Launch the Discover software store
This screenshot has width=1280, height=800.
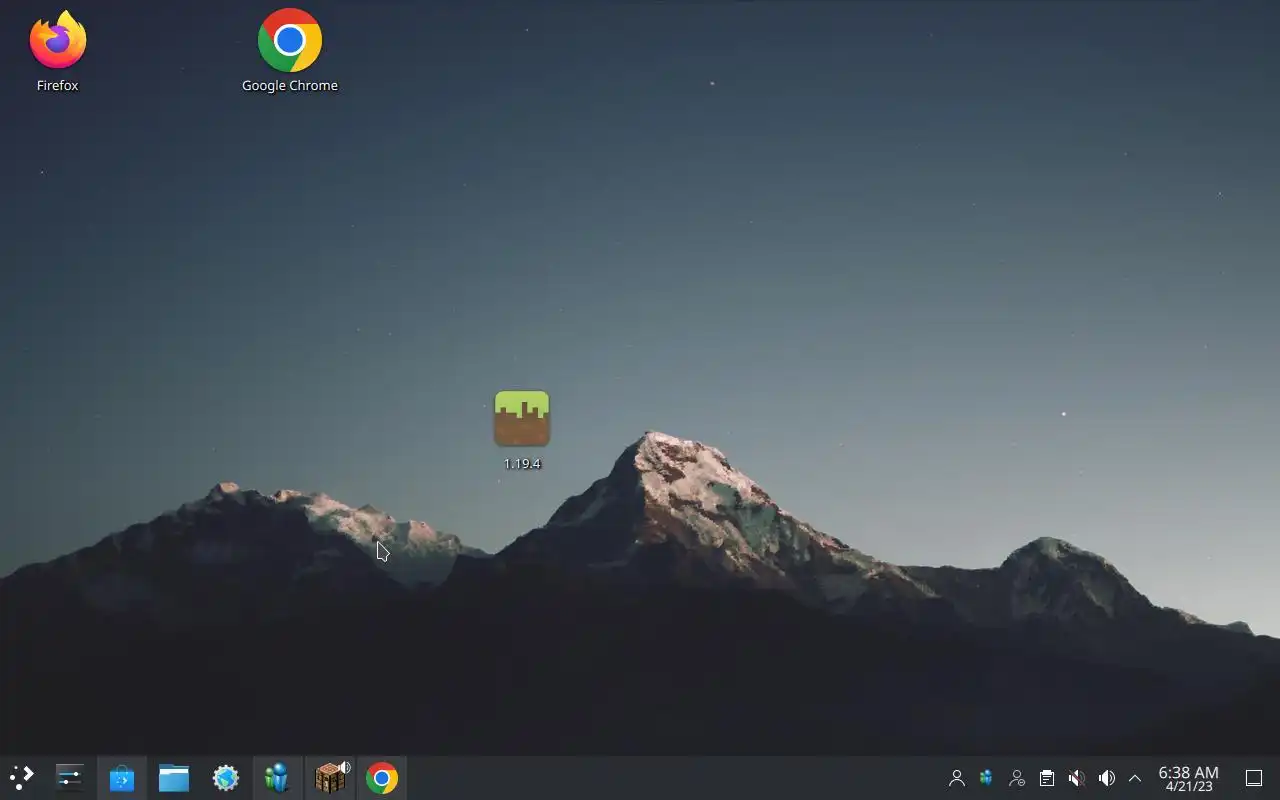click(122, 778)
